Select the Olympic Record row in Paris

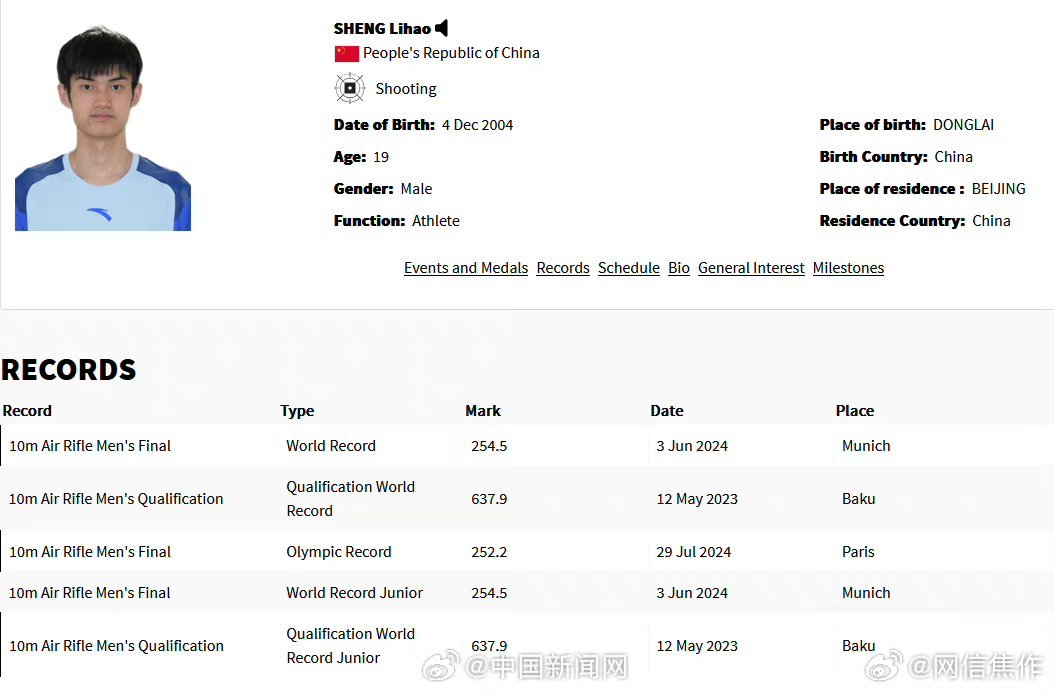tap(339, 552)
